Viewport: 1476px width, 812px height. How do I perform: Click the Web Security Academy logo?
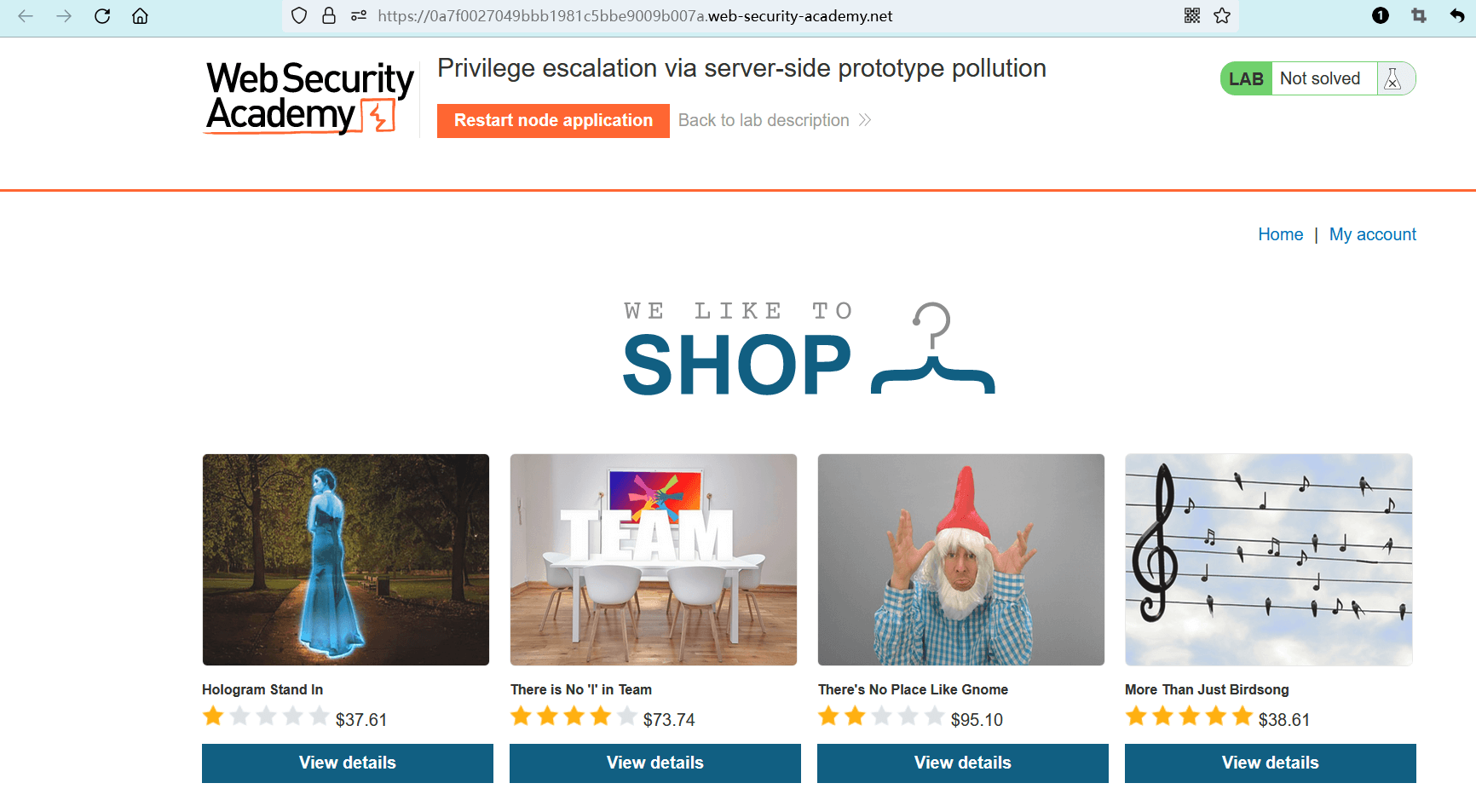click(309, 97)
